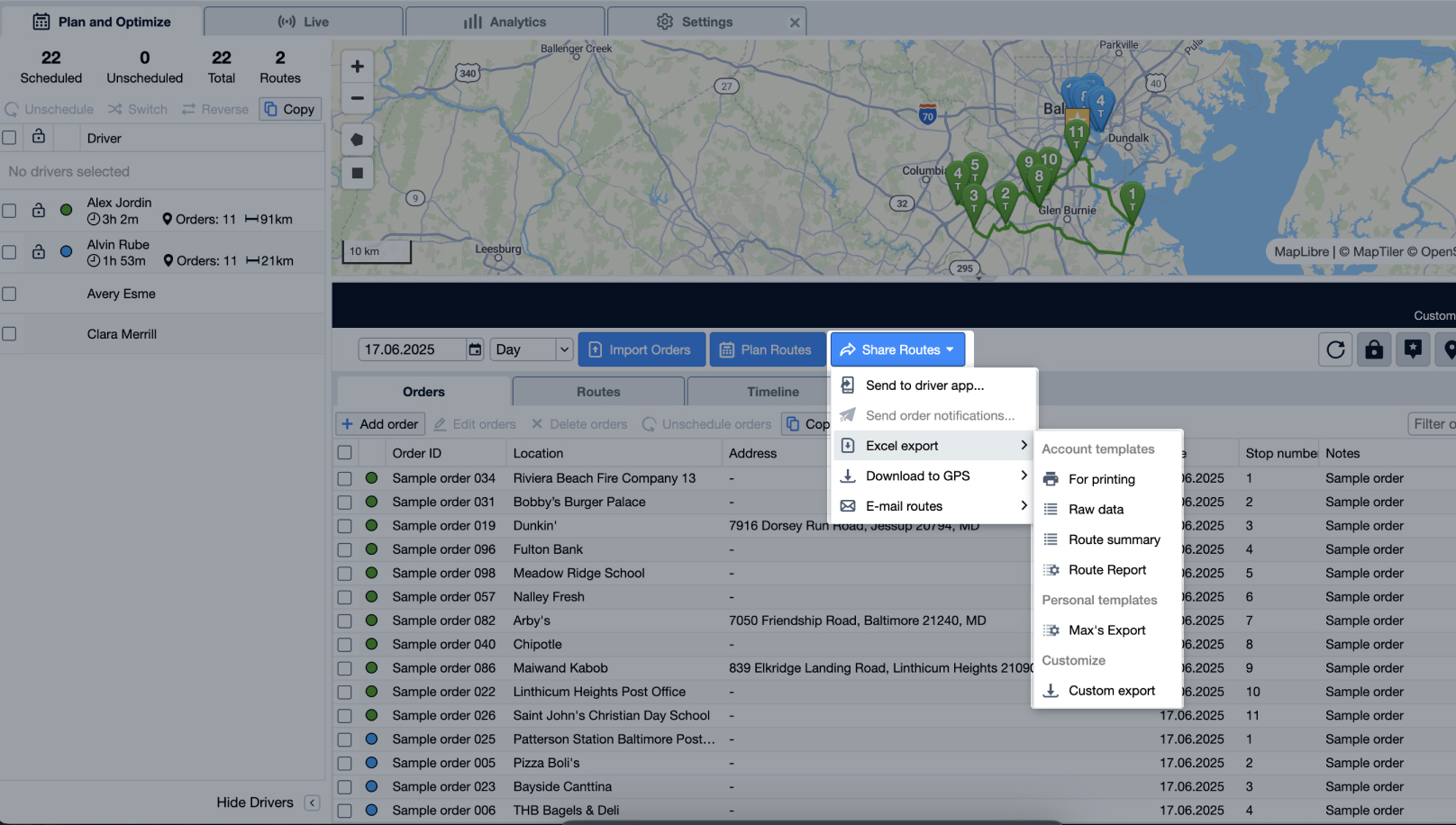Screen dimensions: 1456x825
Task: Select the rectangle selection map tool
Action: (x=358, y=173)
